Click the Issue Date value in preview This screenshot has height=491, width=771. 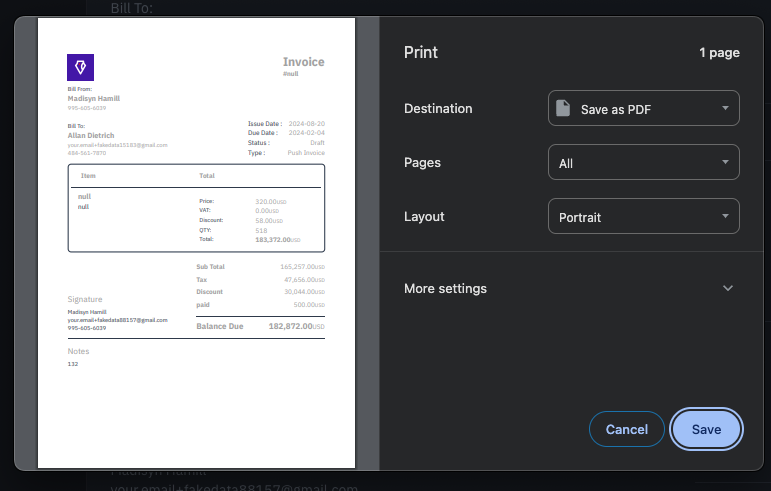tap(306, 123)
